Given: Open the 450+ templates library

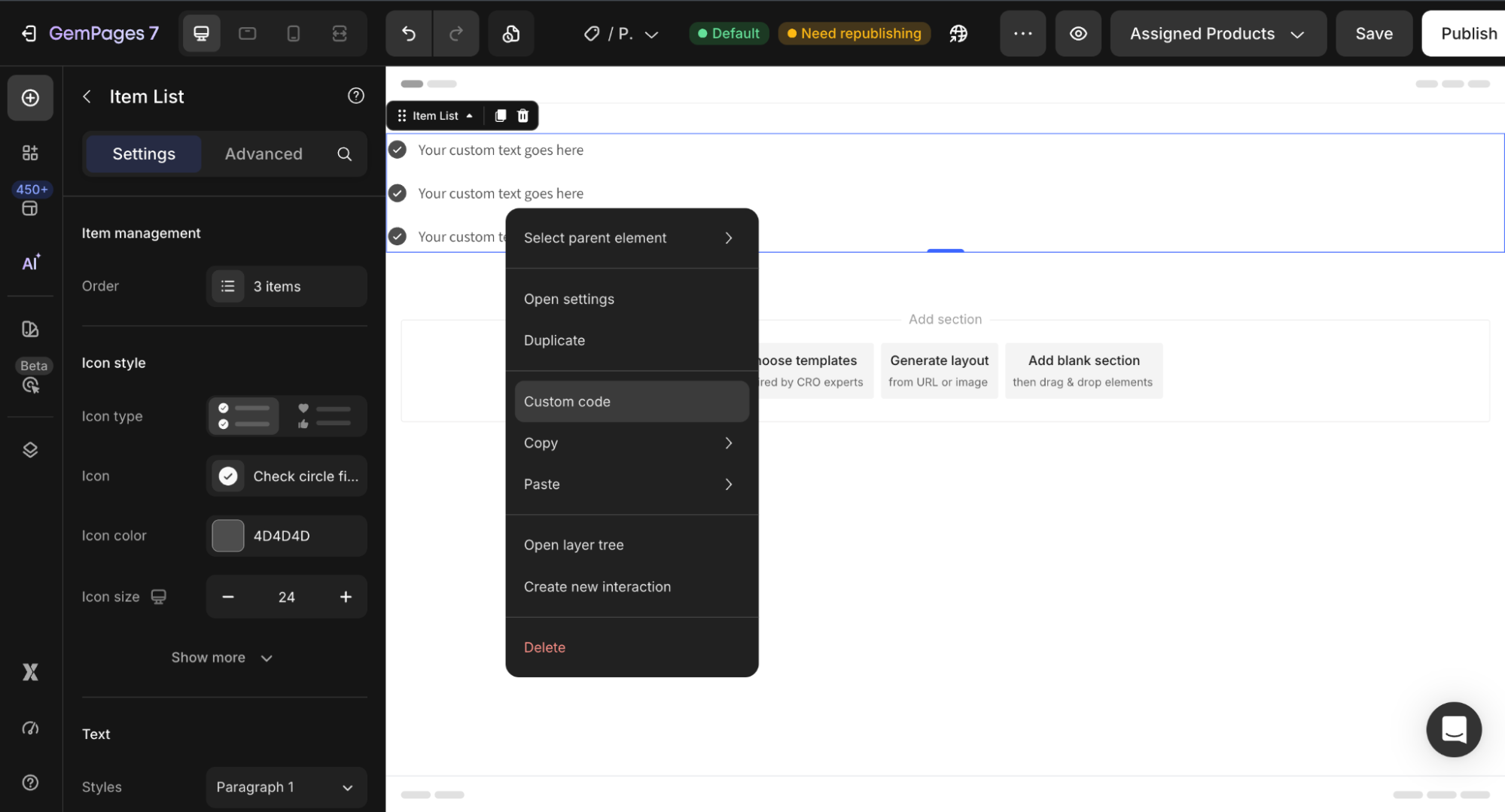Looking at the screenshot, I should tap(30, 200).
